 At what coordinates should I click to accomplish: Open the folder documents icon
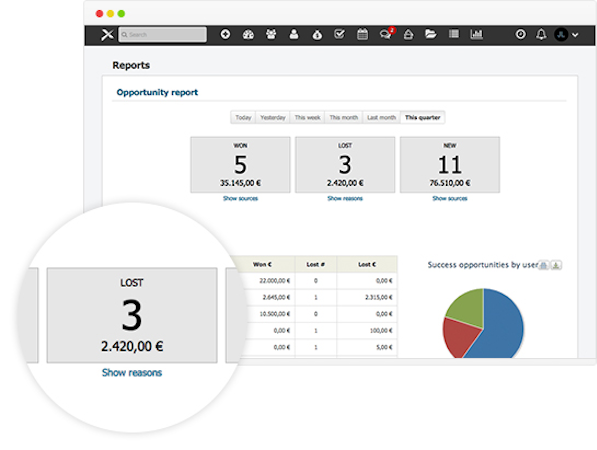[x=431, y=34]
